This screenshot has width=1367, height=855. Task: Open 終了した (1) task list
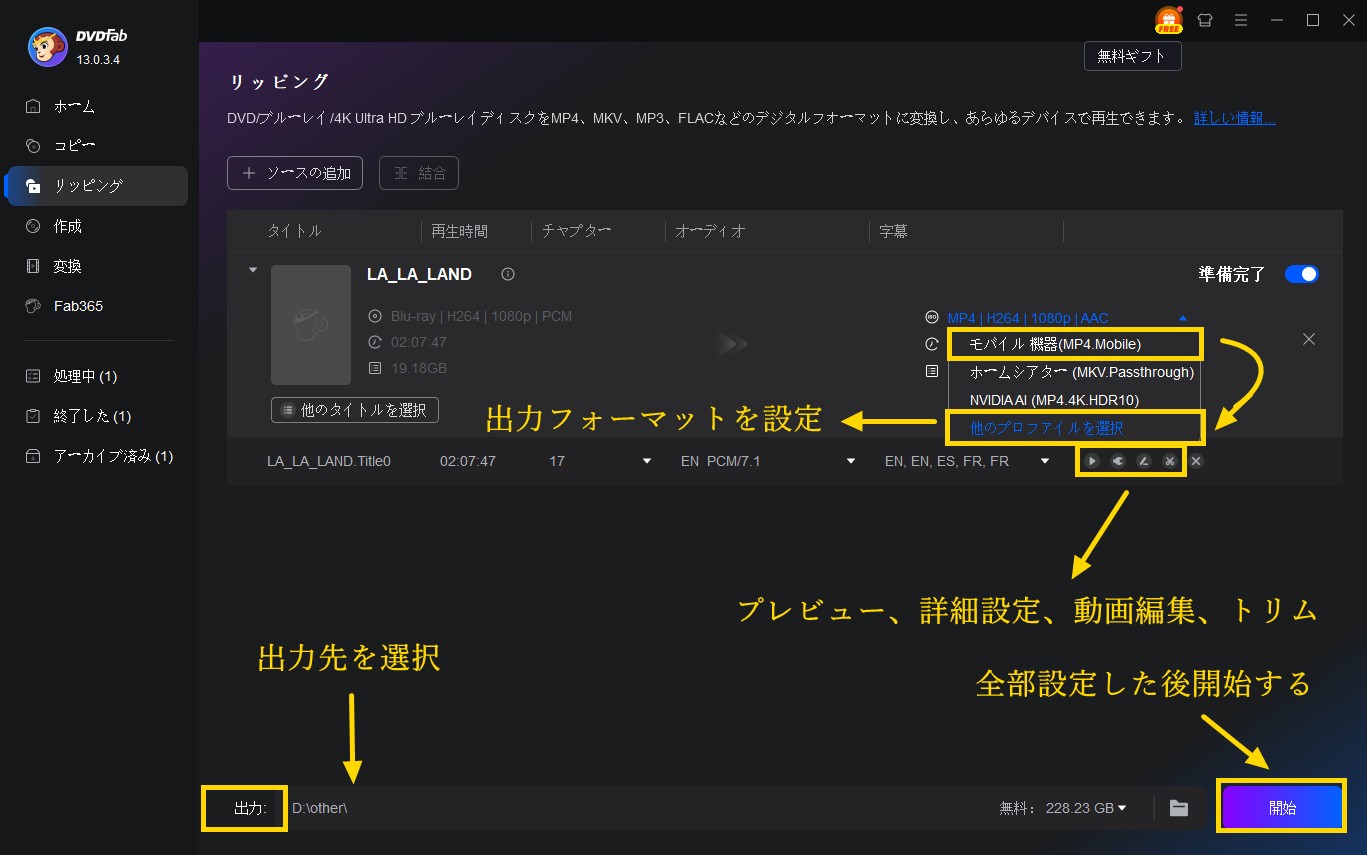[x=97, y=416]
